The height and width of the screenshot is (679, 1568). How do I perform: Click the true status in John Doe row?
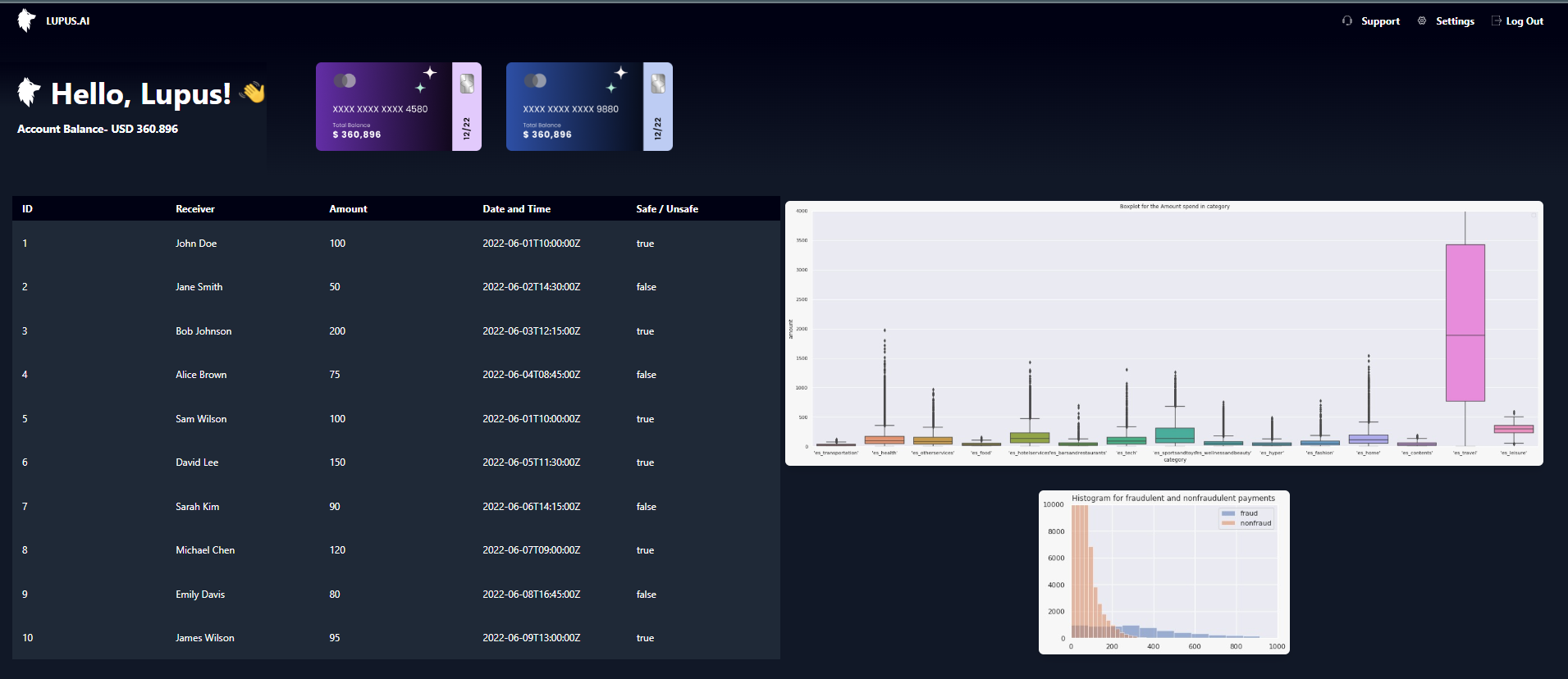click(x=646, y=244)
